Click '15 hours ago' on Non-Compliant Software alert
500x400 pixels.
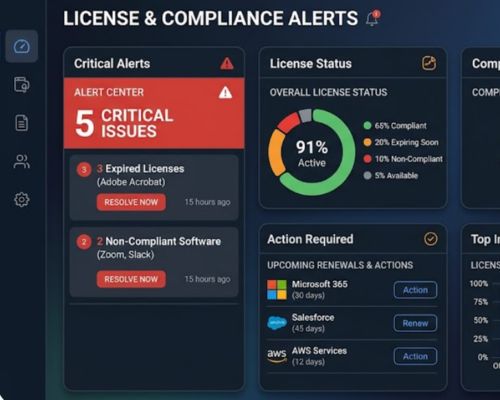(207, 279)
